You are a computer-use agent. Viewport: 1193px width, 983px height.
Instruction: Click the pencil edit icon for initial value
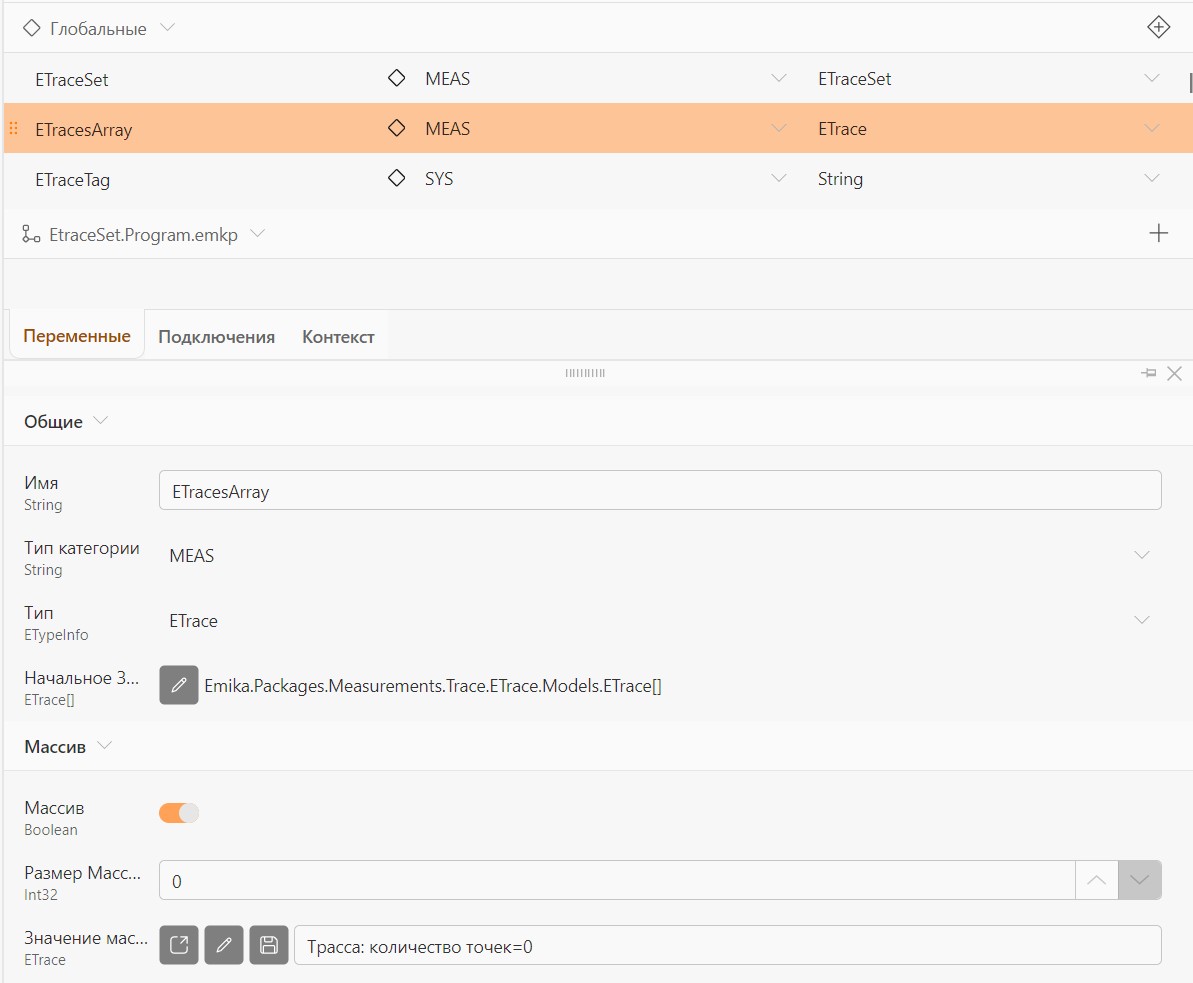coord(179,685)
